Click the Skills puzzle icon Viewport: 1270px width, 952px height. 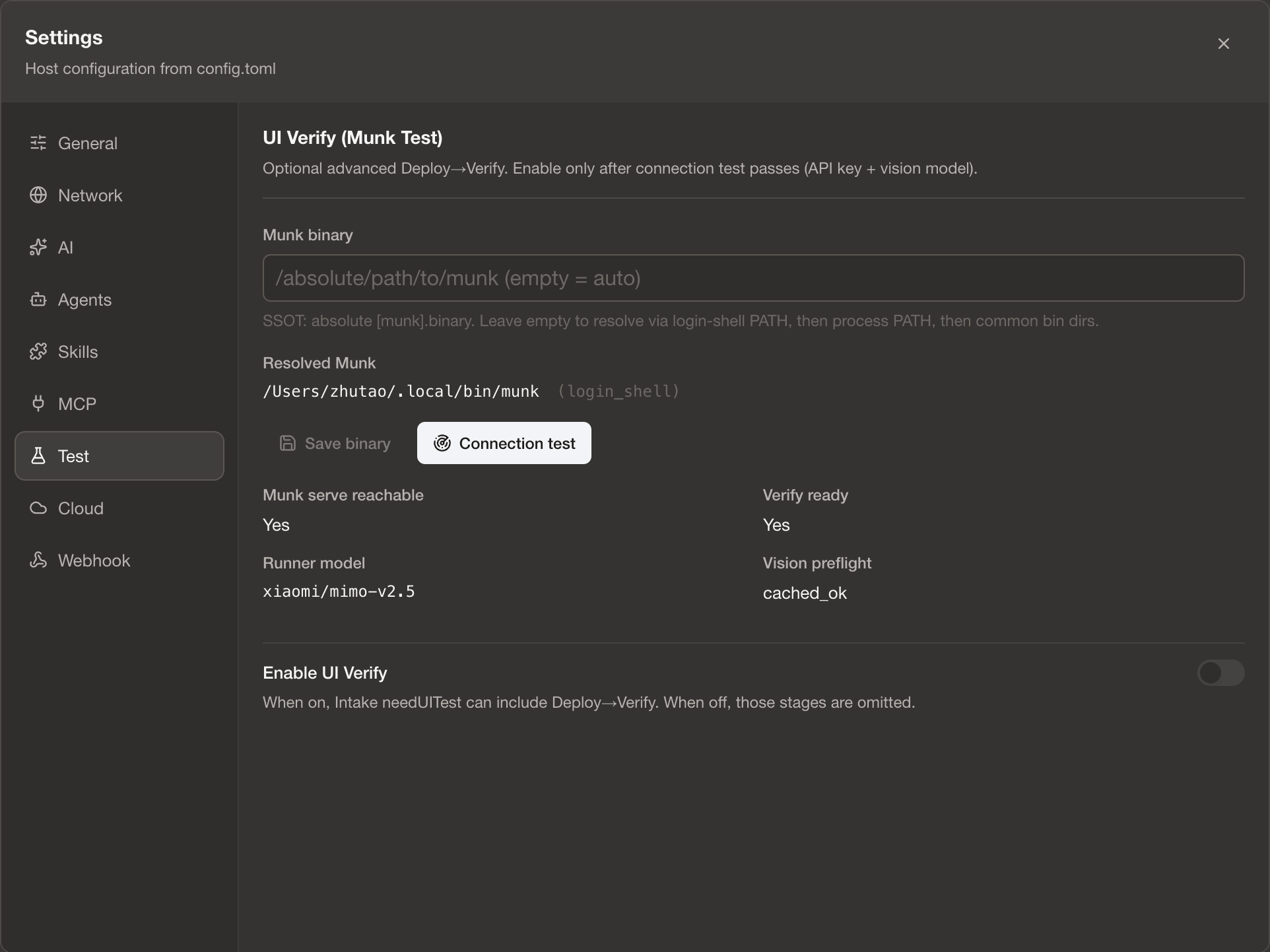coord(38,351)
